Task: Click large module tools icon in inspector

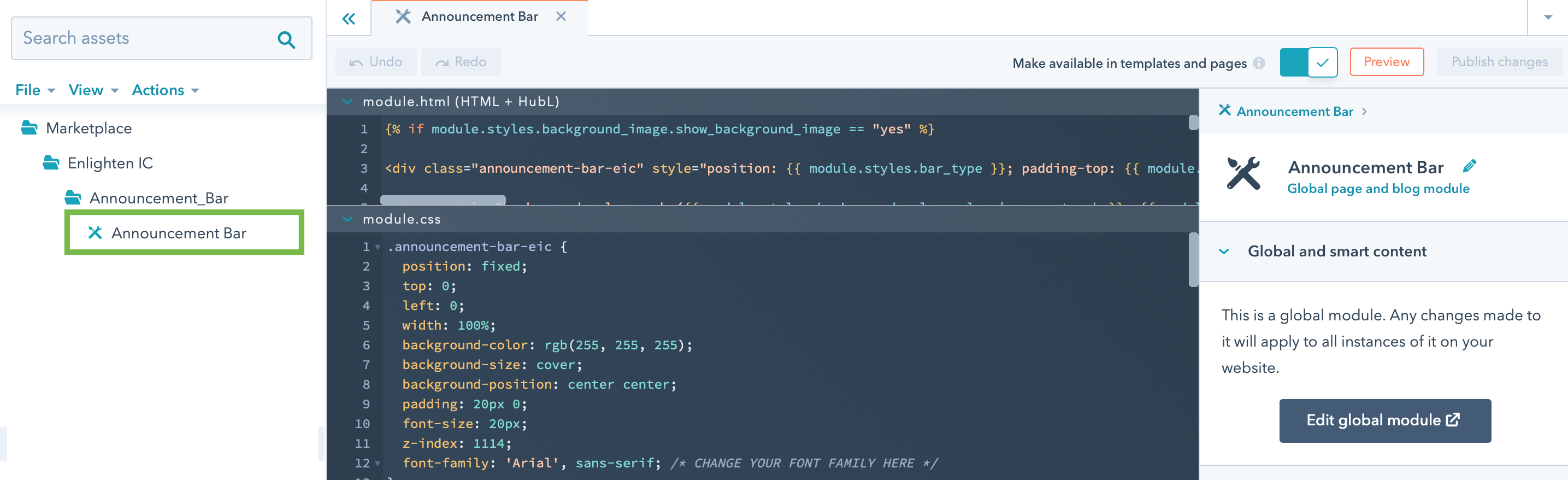Action: (x=1243, y=174)
